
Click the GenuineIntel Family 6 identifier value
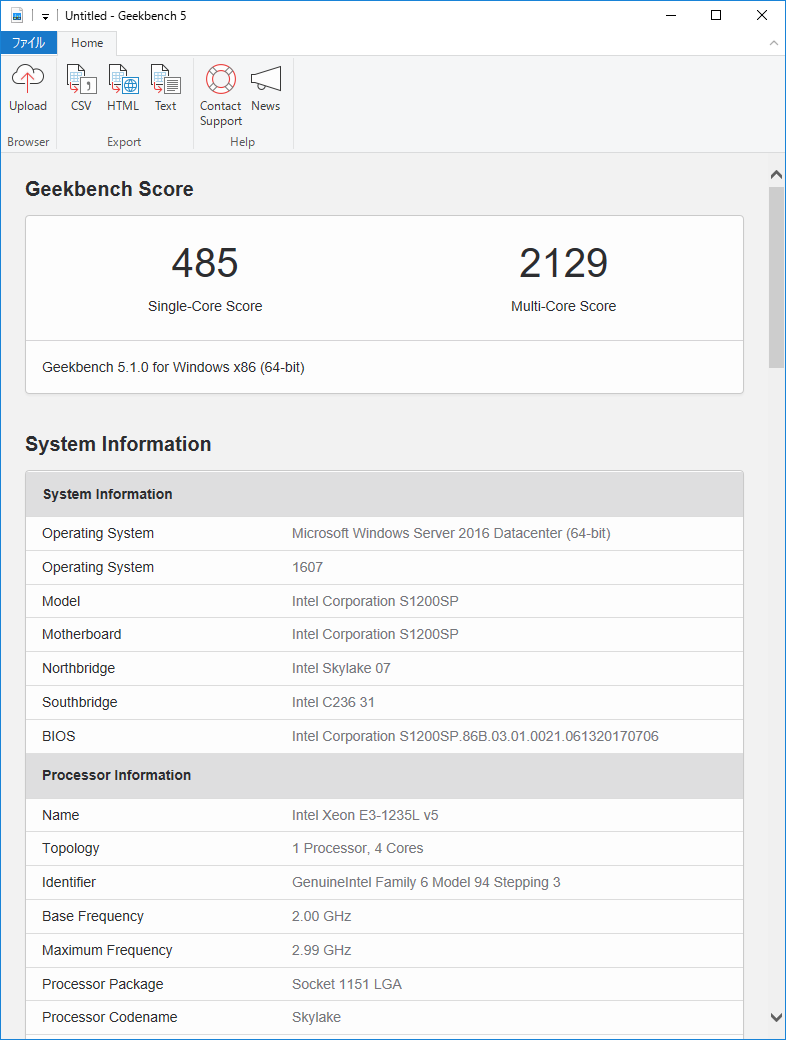426,882
